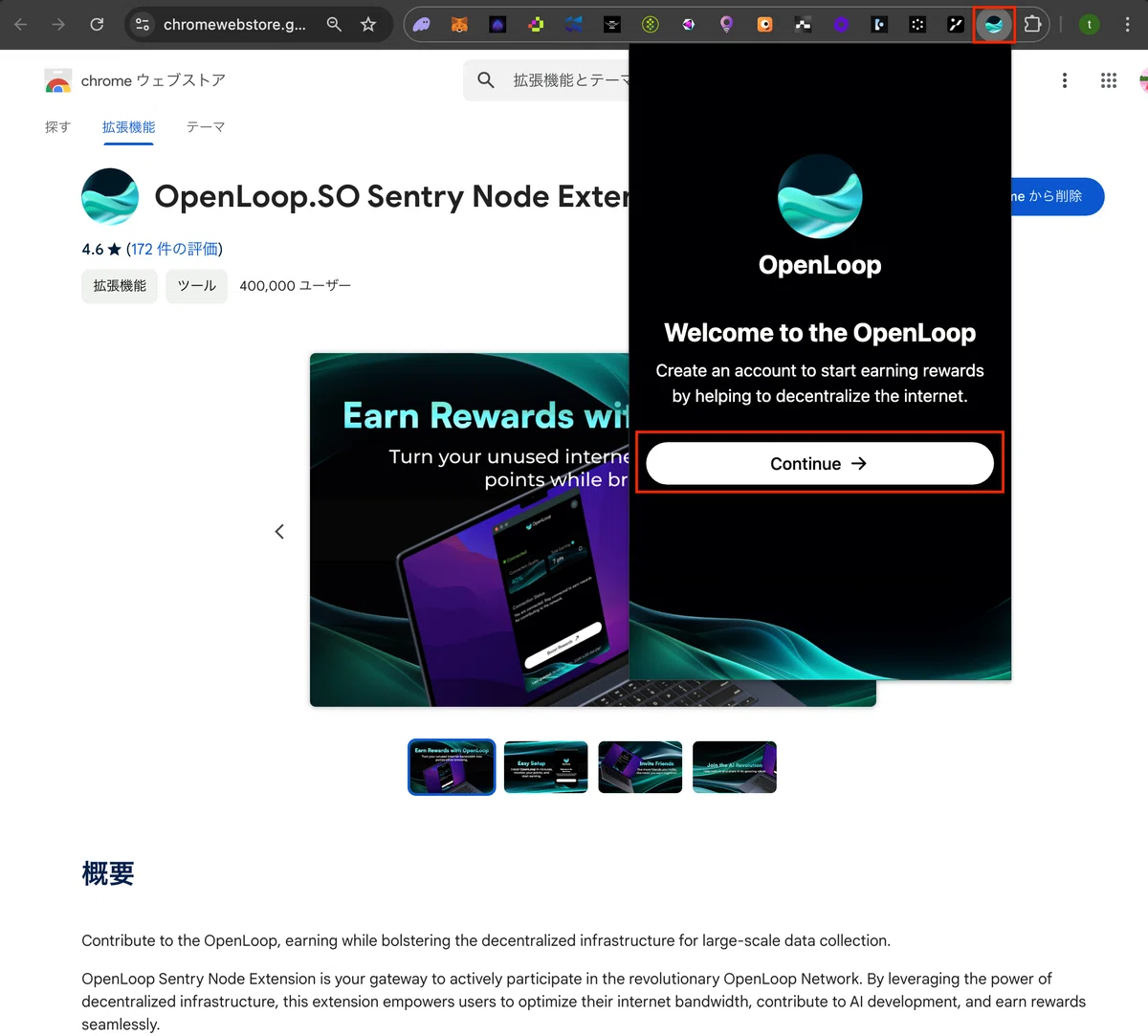Open the Extensions puzzle-piece menu

coord(1032,25)
